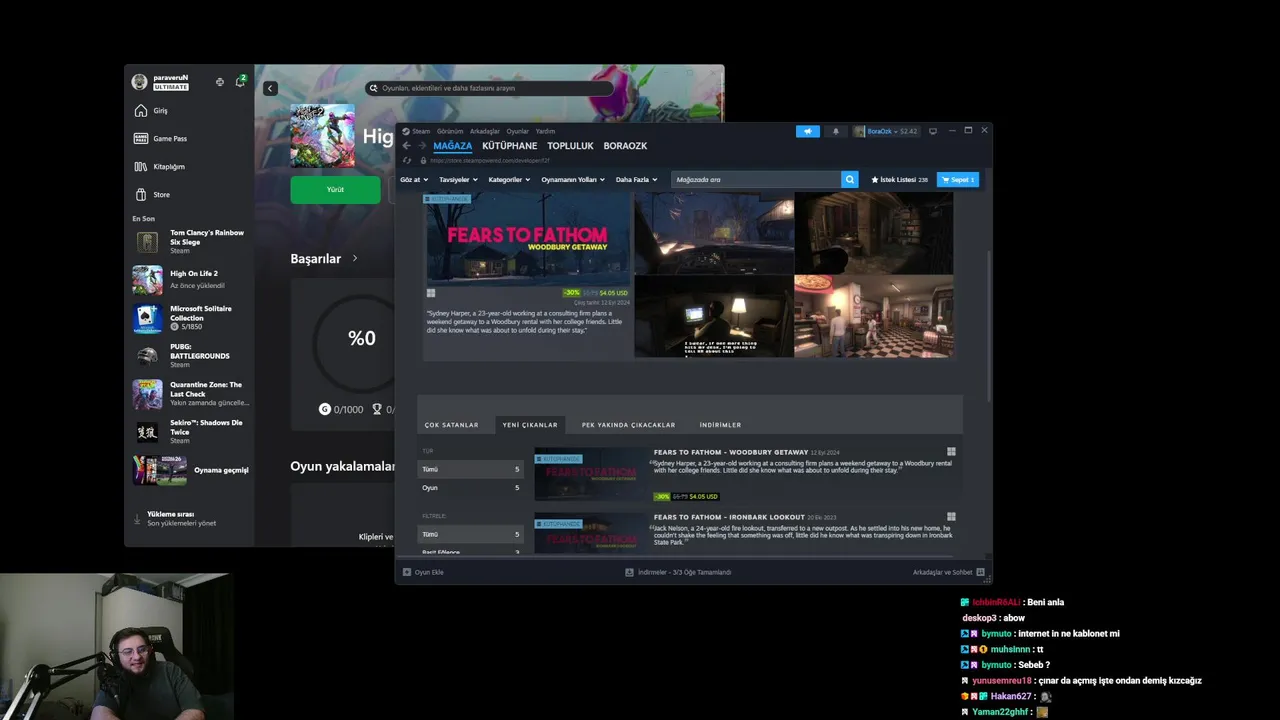Select Tümü filter under FİLTRELE
The height and width of the screenshot is (720, 1280).
pyautogui.click(x=470, y=534)
